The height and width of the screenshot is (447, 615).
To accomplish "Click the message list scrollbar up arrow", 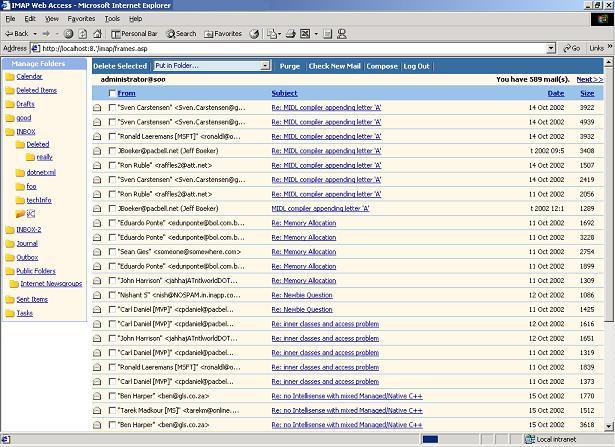I will tap(608, 62).
